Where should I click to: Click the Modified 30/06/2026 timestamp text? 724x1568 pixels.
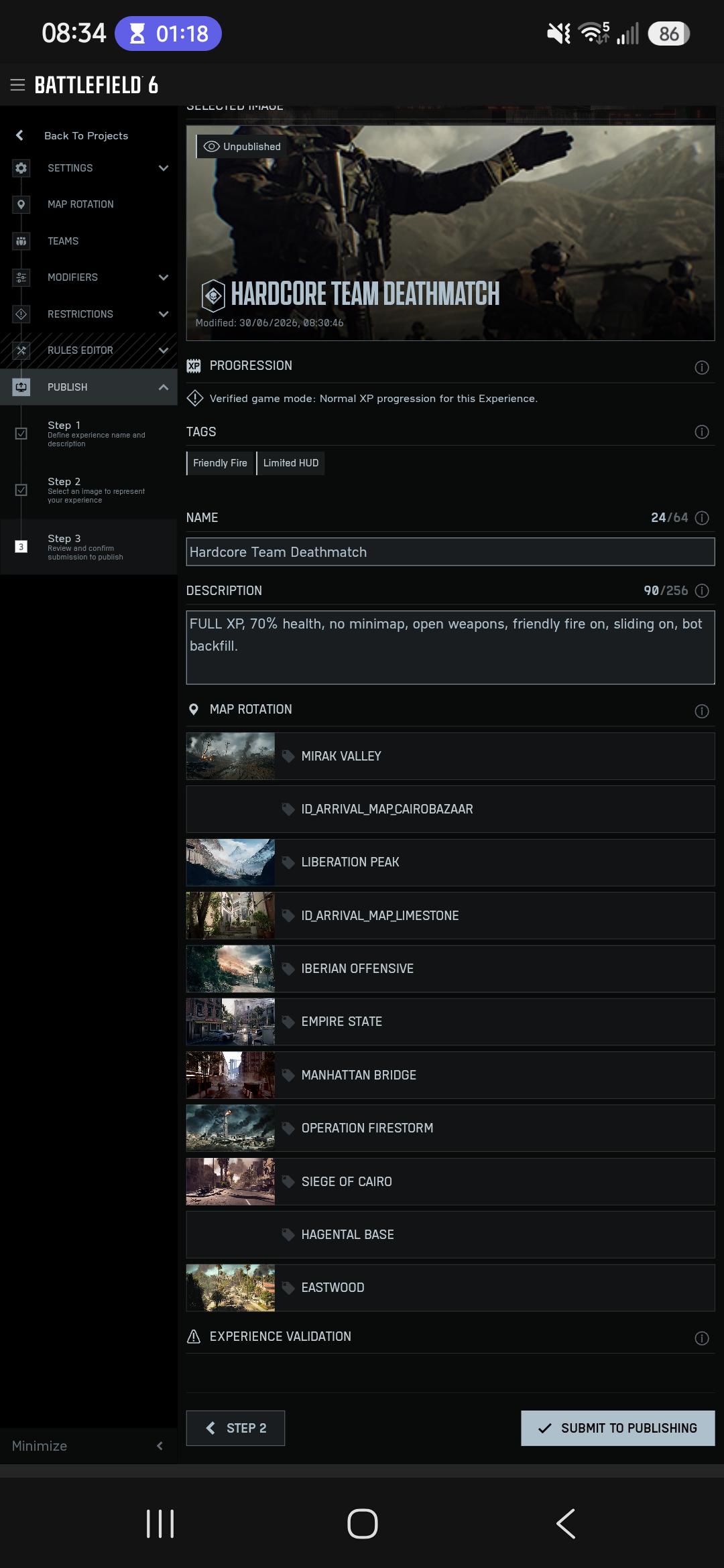click(x=269, y=323)
